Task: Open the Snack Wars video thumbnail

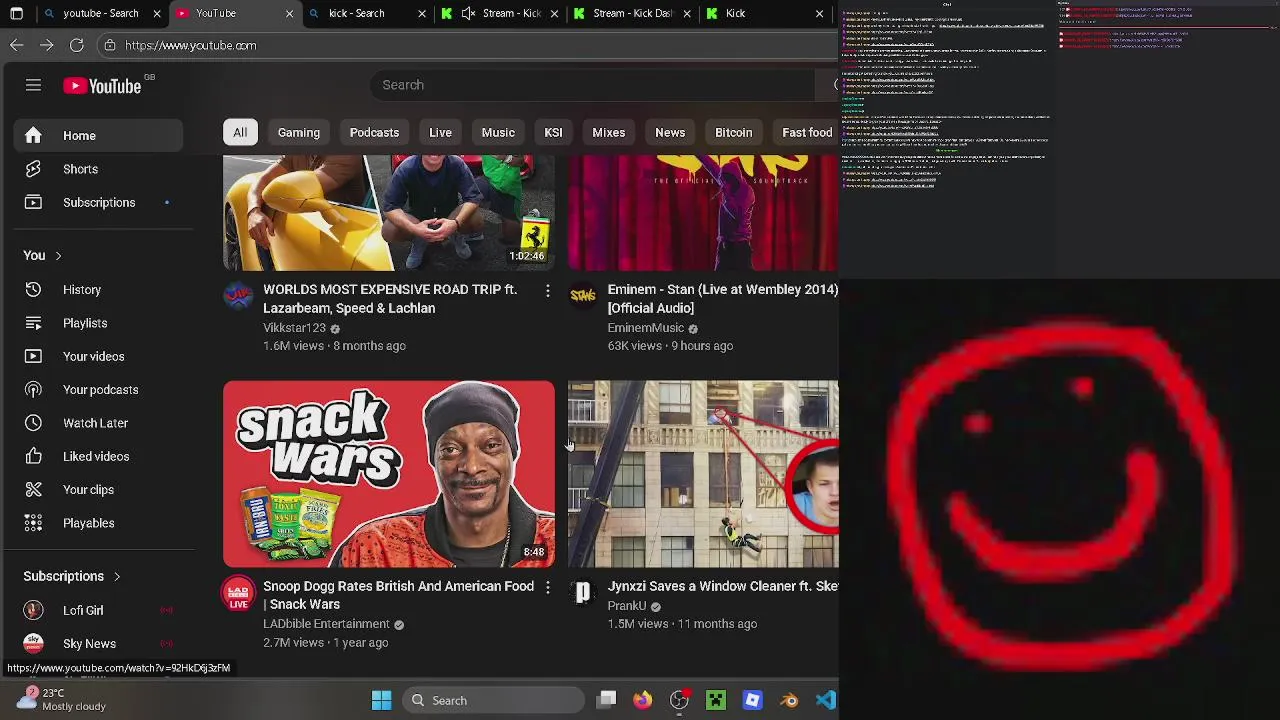Action: pyautogui.click(x=389, y=474)
